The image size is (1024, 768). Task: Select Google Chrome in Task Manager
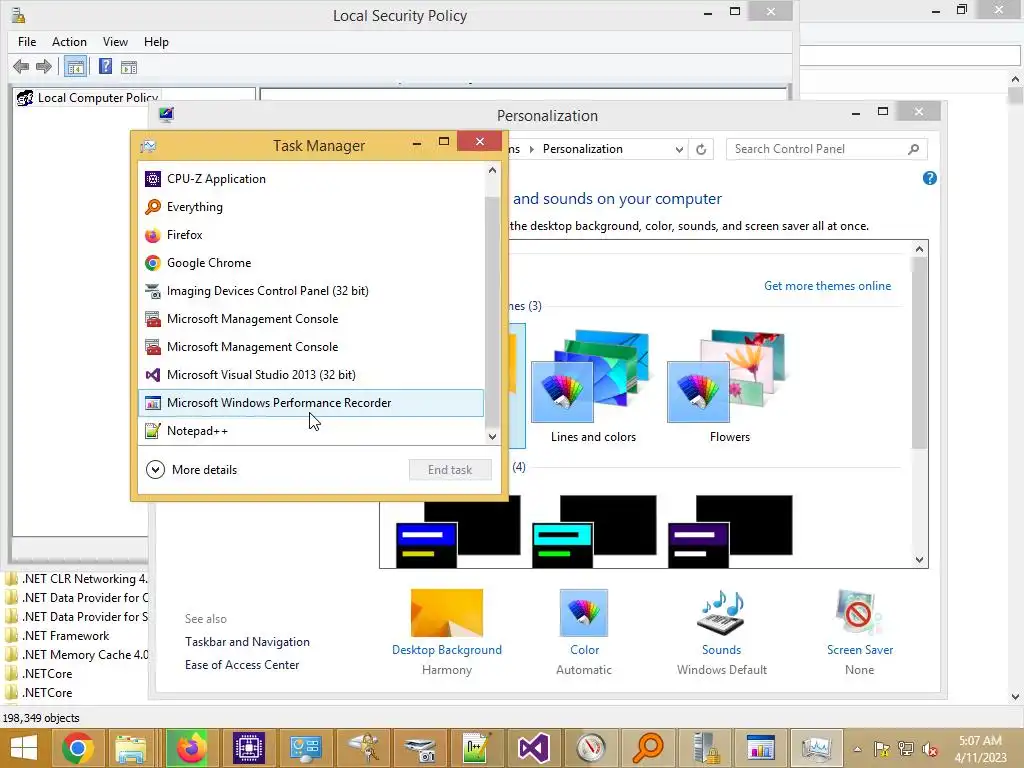click(311, 263)
